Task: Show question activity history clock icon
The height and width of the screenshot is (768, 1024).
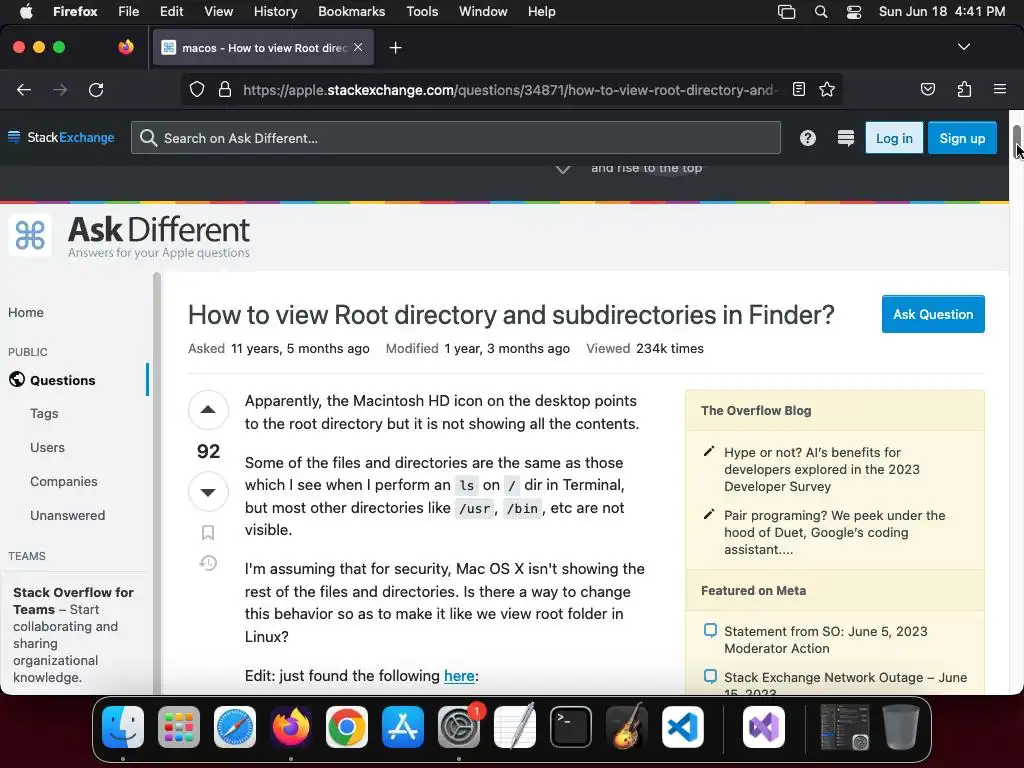Action: click(x=208, y=563)
